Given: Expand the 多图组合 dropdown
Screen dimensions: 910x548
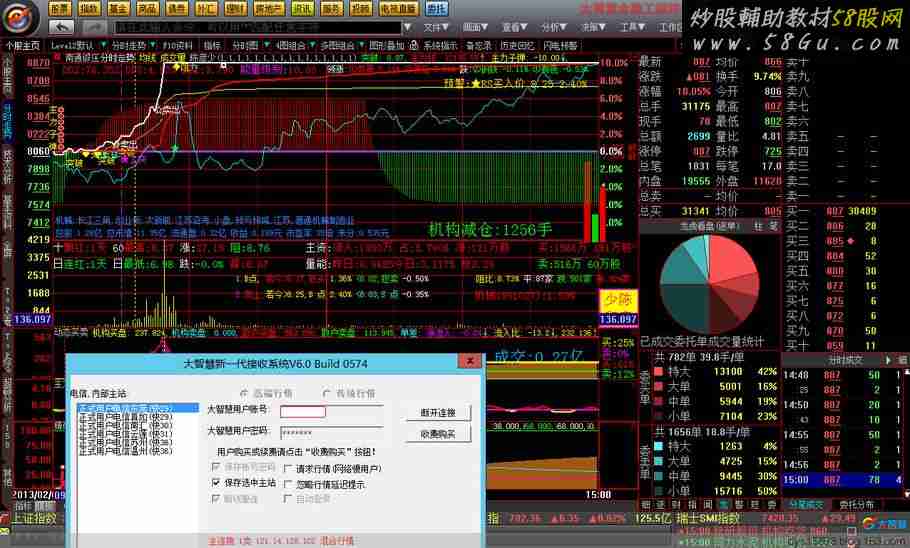Looking at the screenshot, I should (x=362, y=45).
